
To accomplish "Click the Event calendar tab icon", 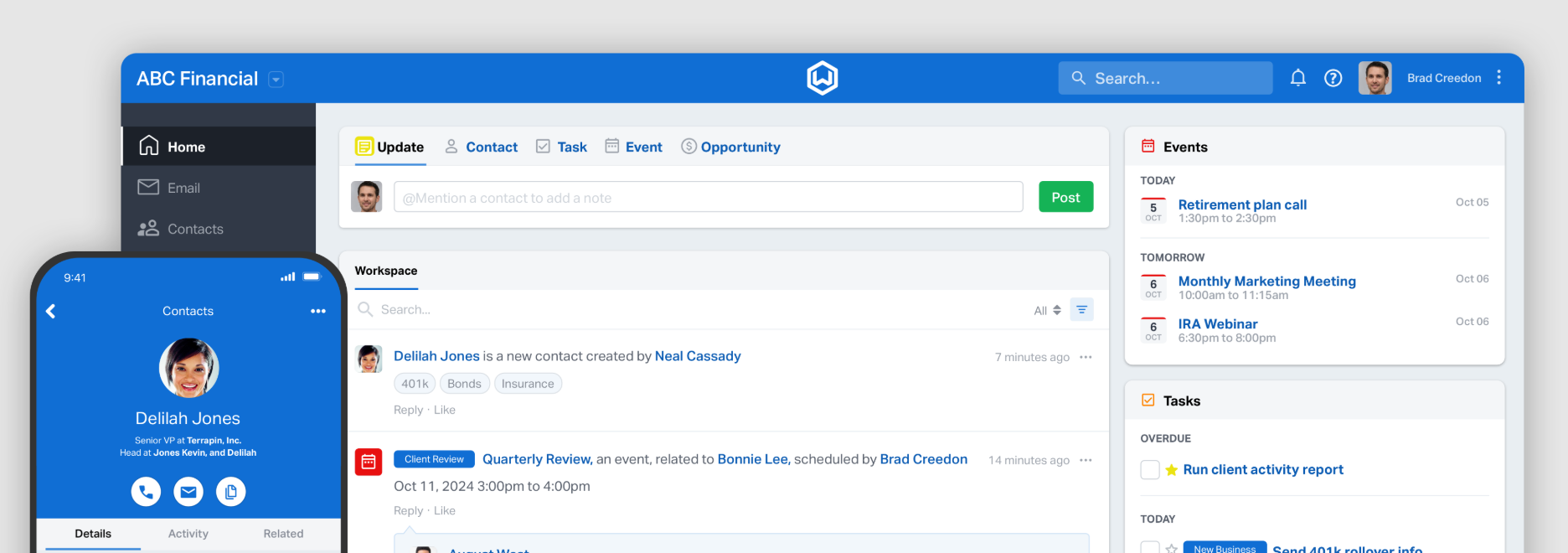I will click(612, 146).
